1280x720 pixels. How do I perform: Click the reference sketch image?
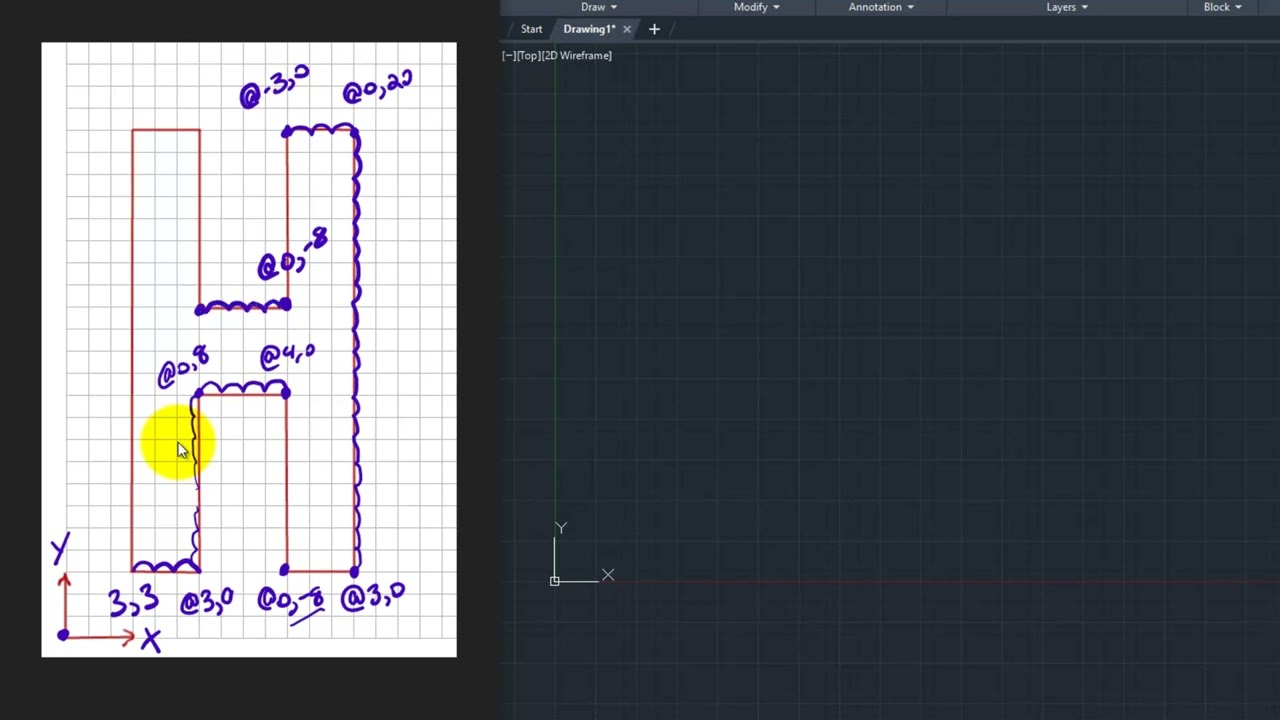249,350
